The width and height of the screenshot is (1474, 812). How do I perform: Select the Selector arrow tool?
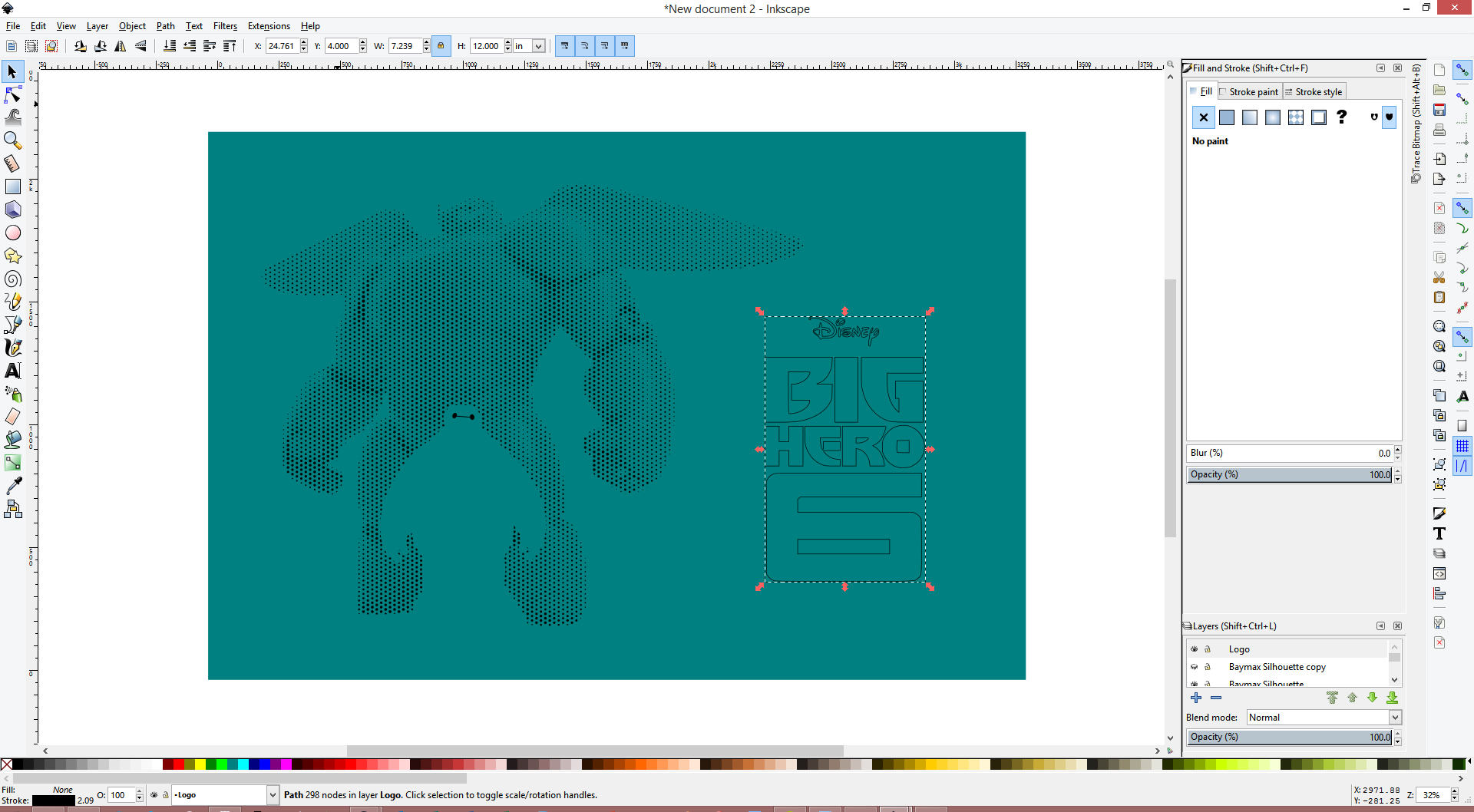click(x=13, y=72)
